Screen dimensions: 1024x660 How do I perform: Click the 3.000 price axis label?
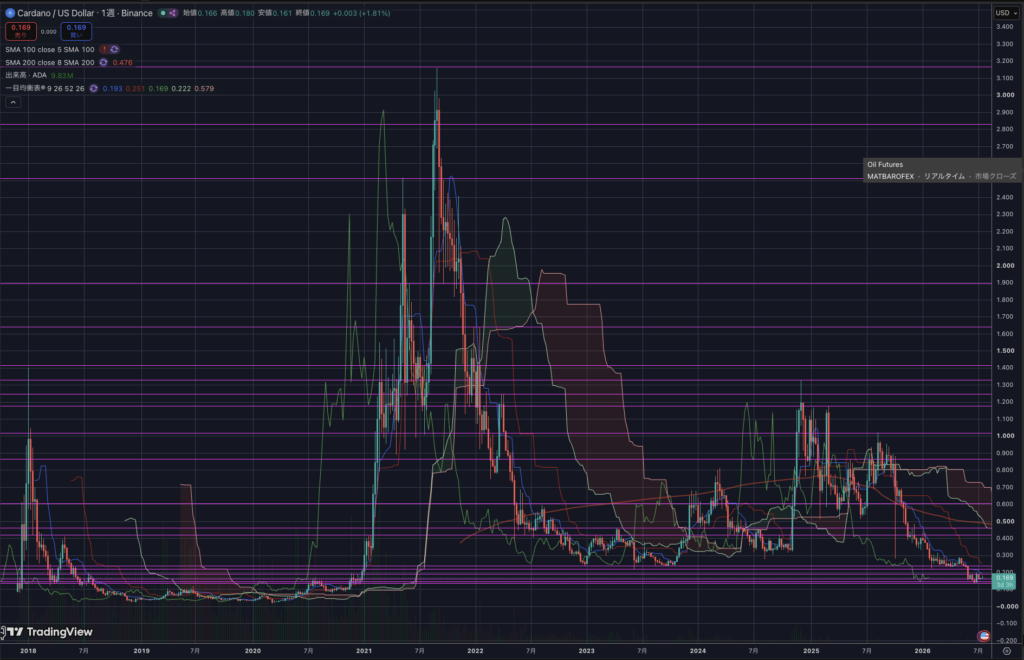pyautogui.click(x=1005, y=95)
